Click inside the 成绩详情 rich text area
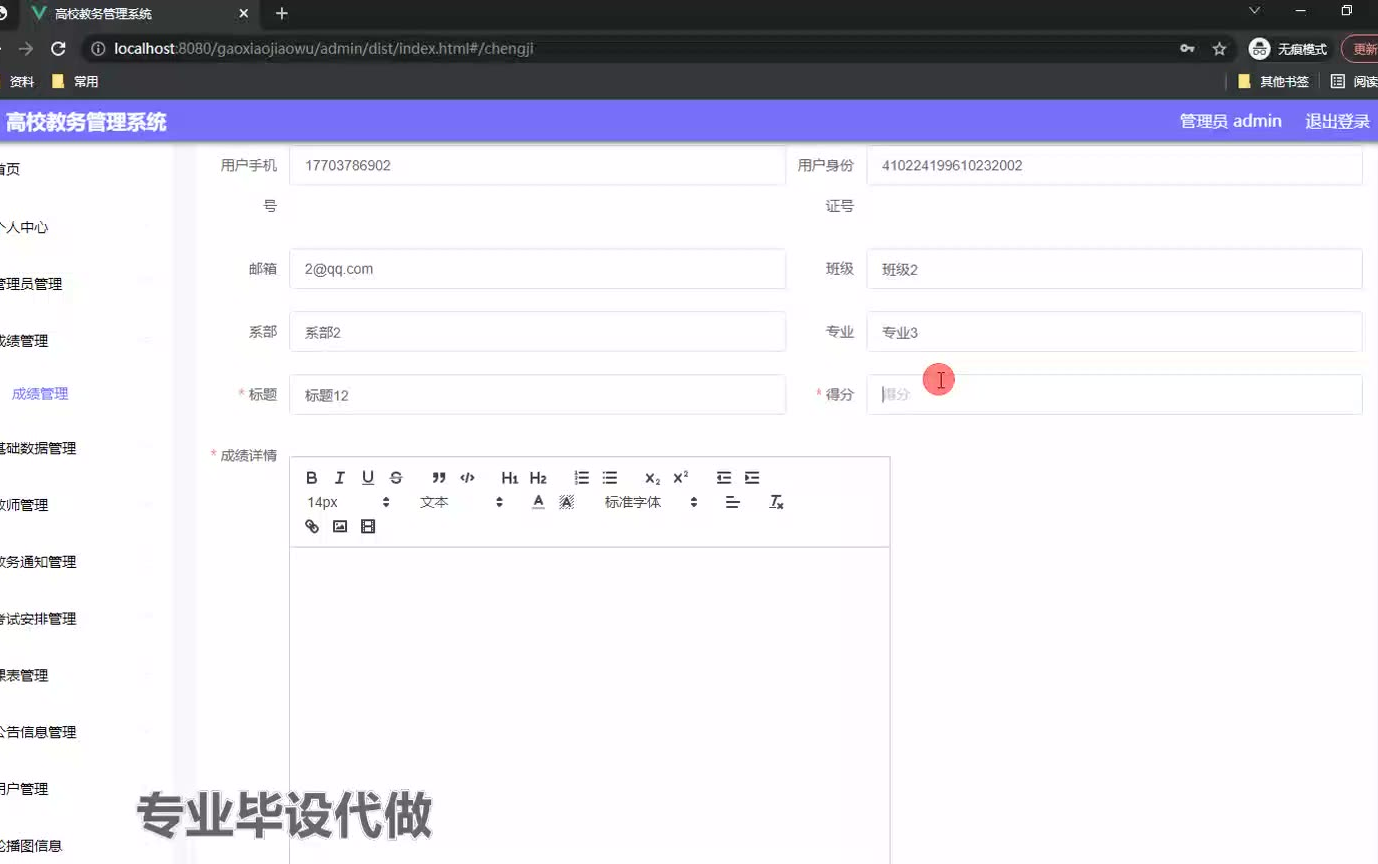This screenshot has width=1378, height=864. [x=590, y=705]
